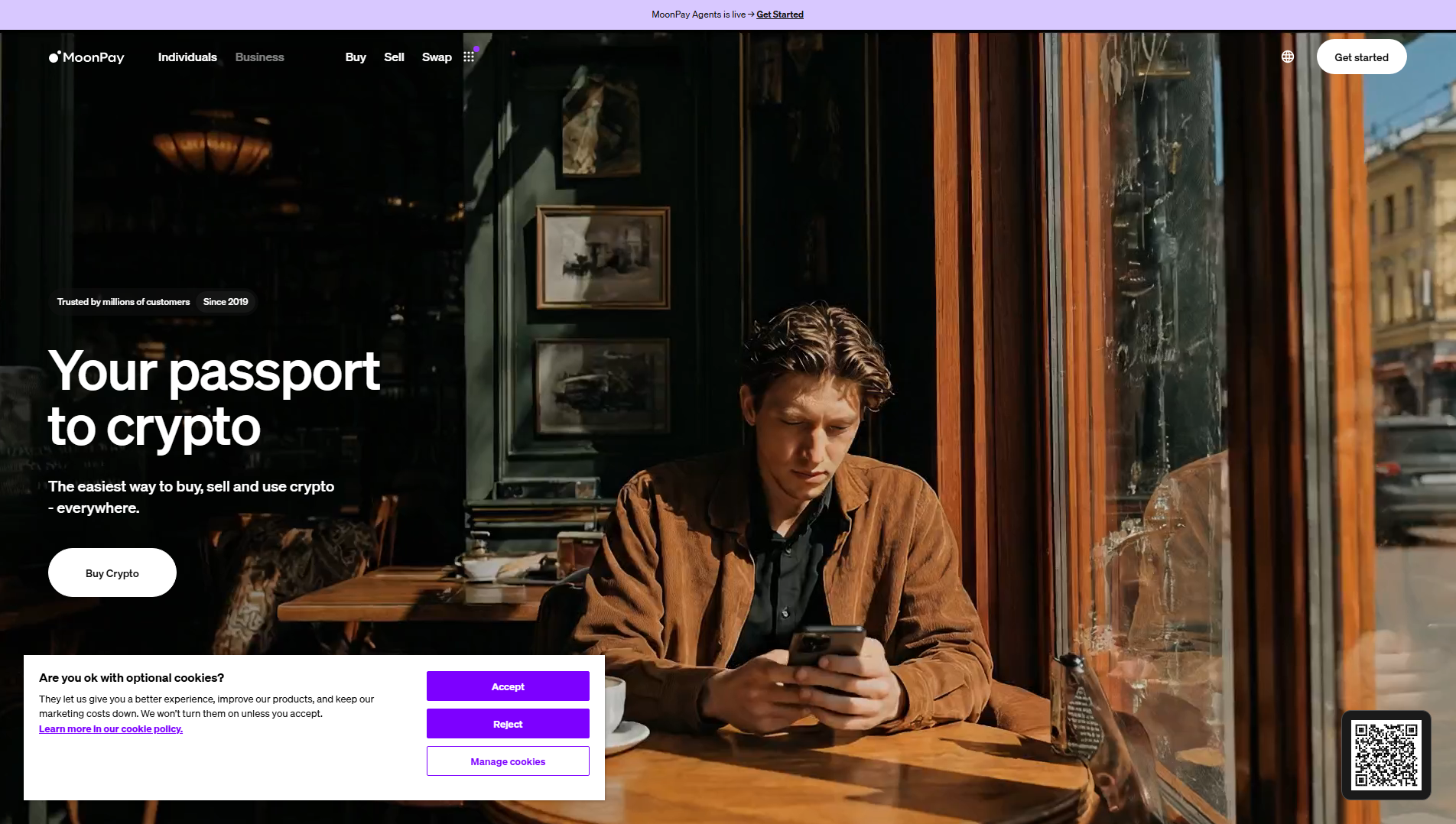
Task: Click the 'Since 2019' badge
Action: tap(226, 302)
